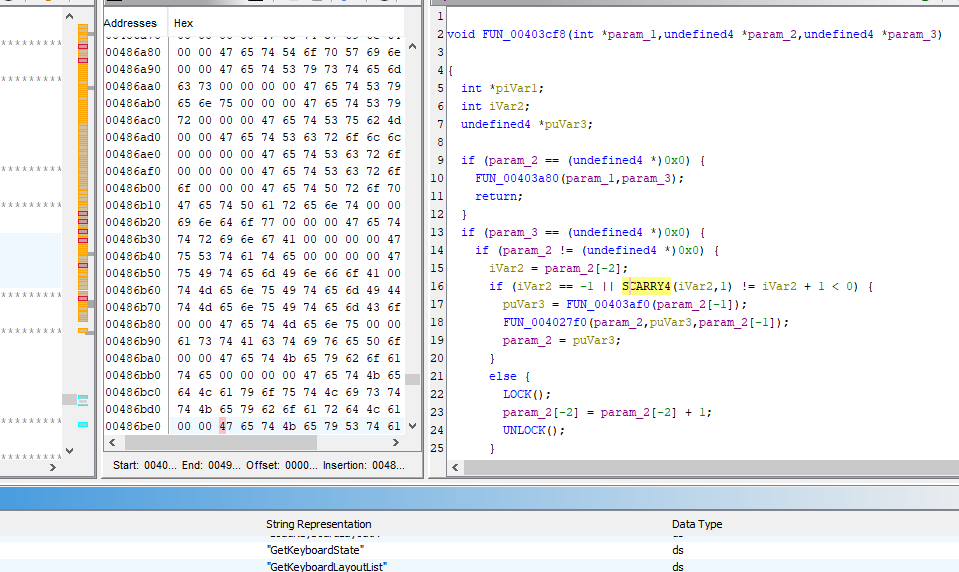
Task: Click address 00486be0 in bytes viewer
Action: click(133, 426)
